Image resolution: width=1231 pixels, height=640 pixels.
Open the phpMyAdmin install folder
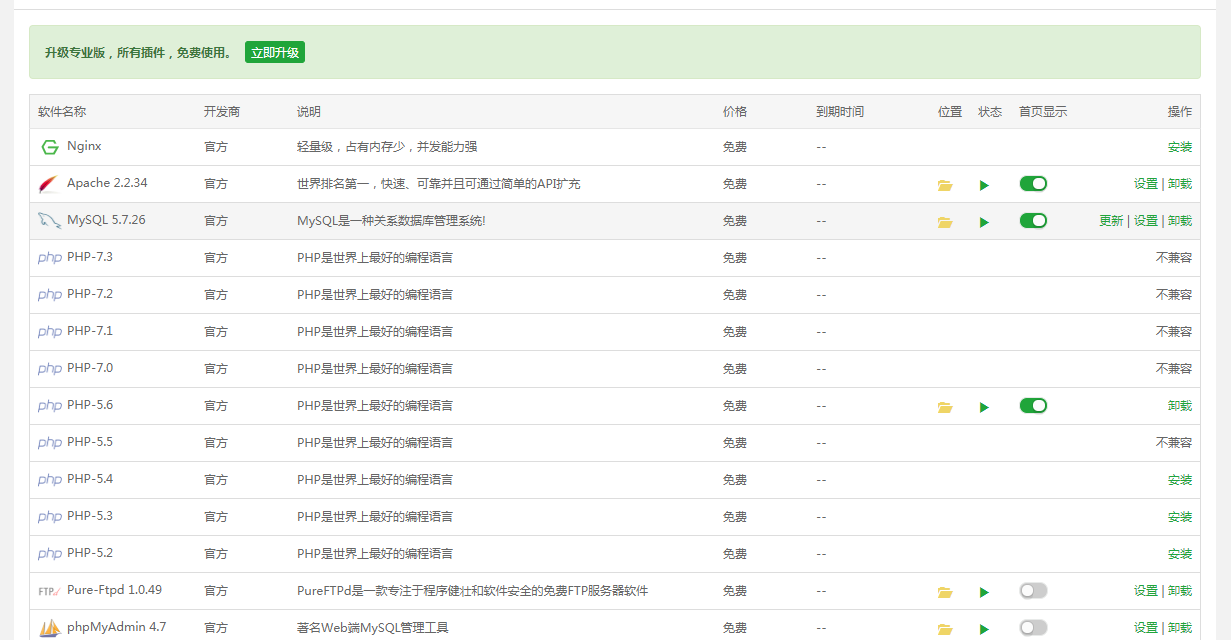(x=945, y=629)
